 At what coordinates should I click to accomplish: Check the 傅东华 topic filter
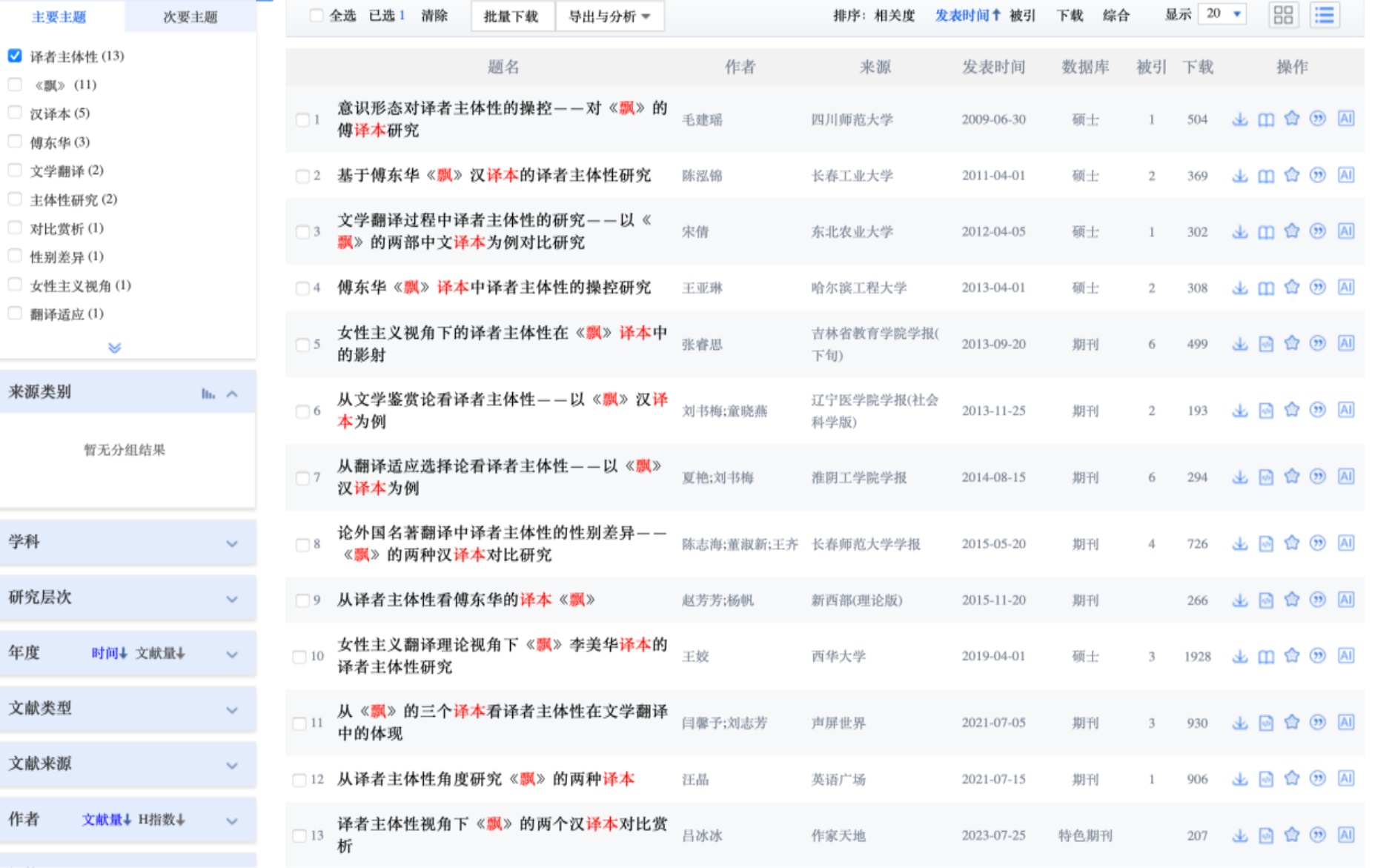click(x=15, y=142)
